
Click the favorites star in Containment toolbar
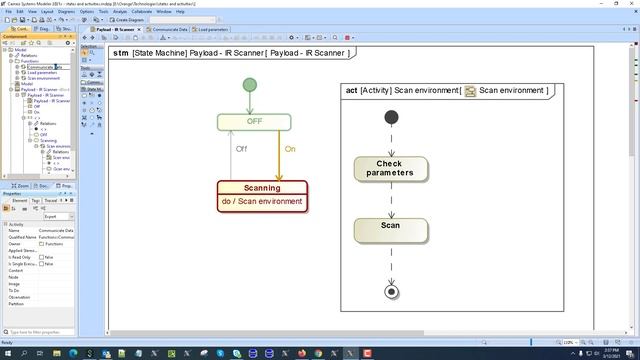tap(31, 43)
